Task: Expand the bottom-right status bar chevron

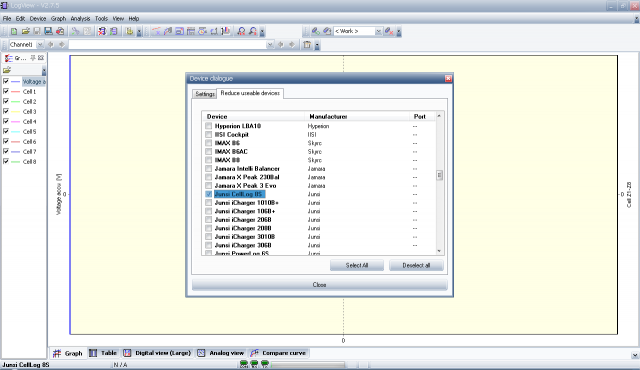Action: [x=635, y=356]
